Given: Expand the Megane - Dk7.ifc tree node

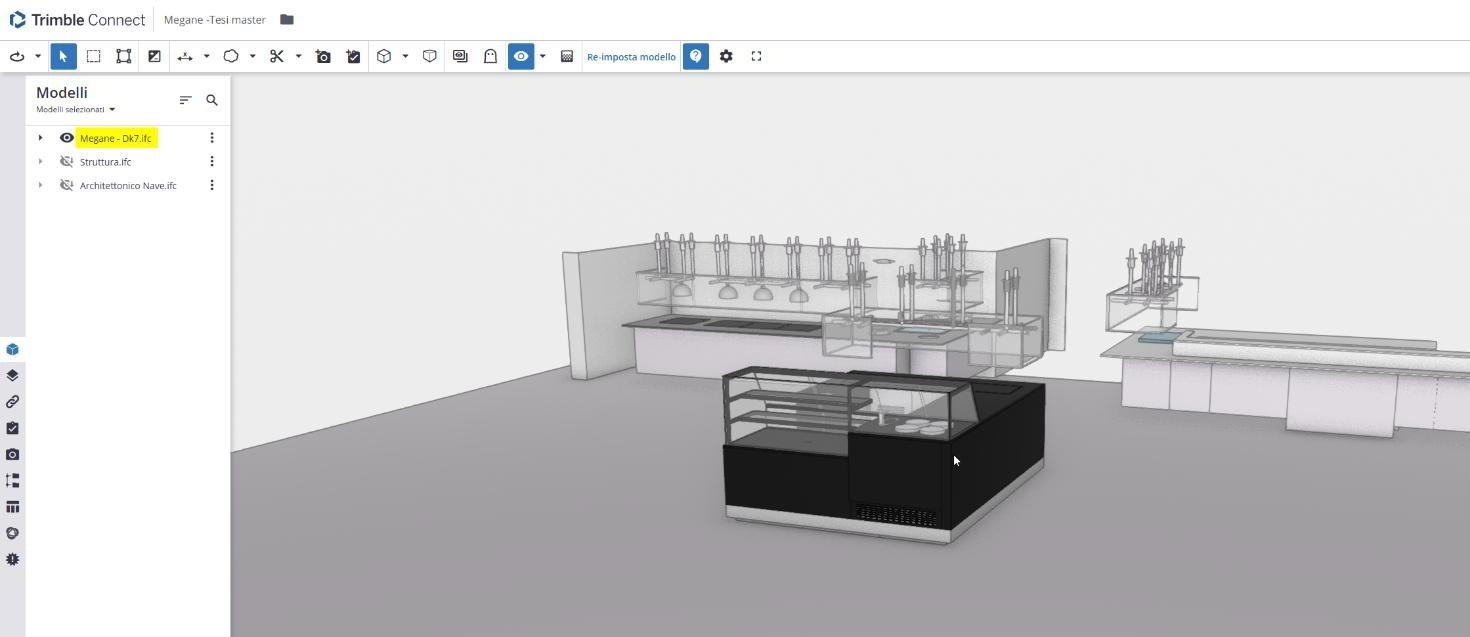Looking at the screenshot, I should tap(40, 138).
